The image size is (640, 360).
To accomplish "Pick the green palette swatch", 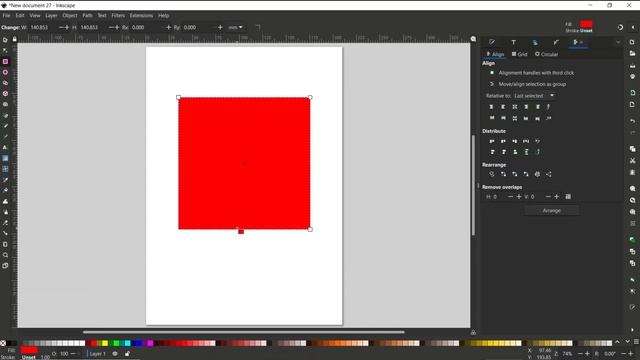I will pos(116,343).
